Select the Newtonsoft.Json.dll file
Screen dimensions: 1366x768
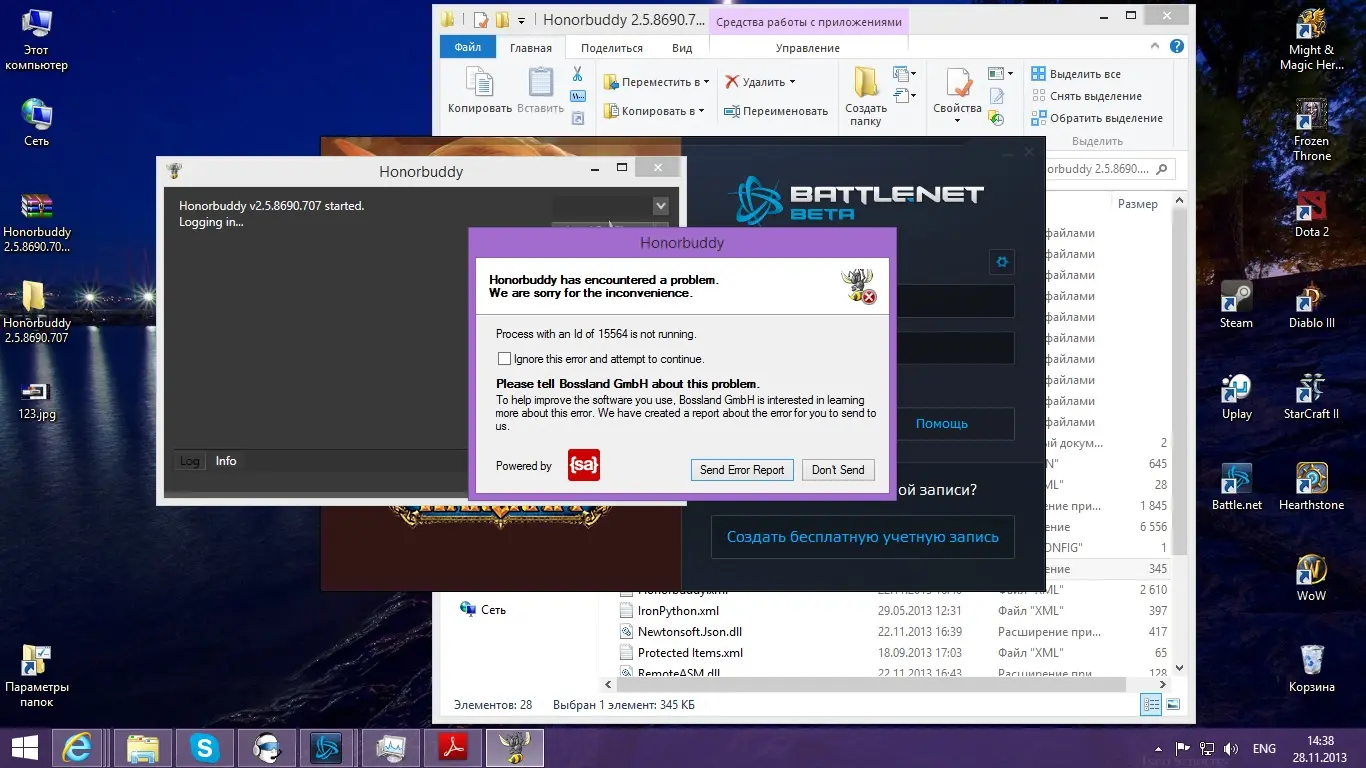click(x=690, y=632)
